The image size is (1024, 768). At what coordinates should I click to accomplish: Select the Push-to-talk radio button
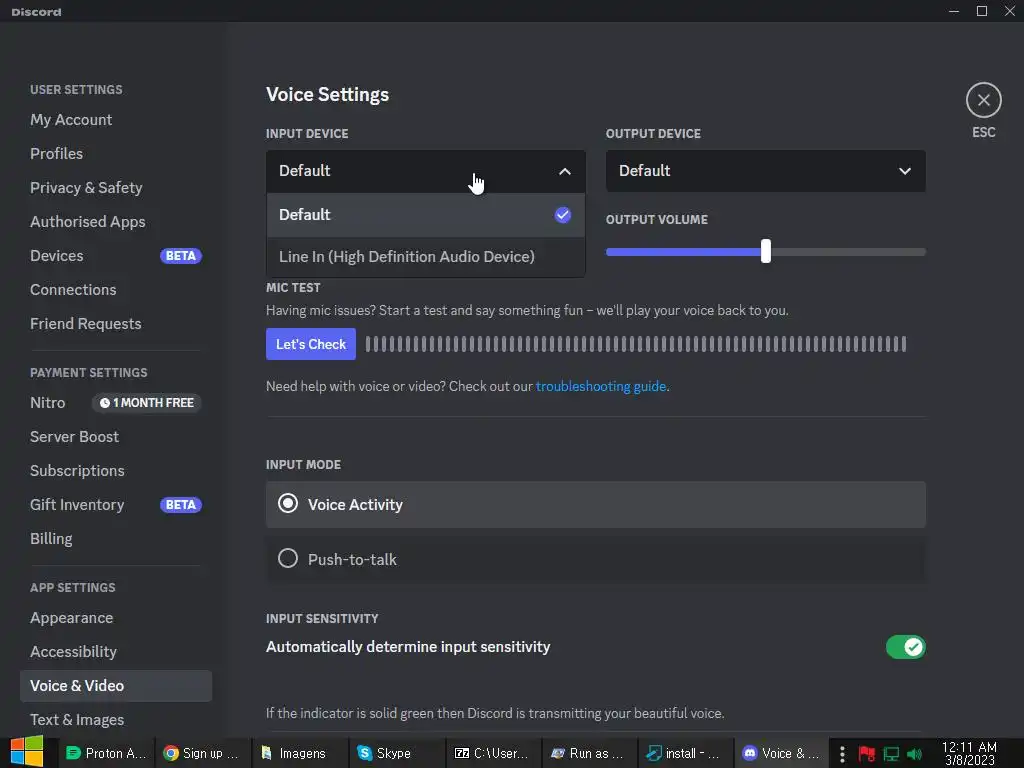(288, 558)
